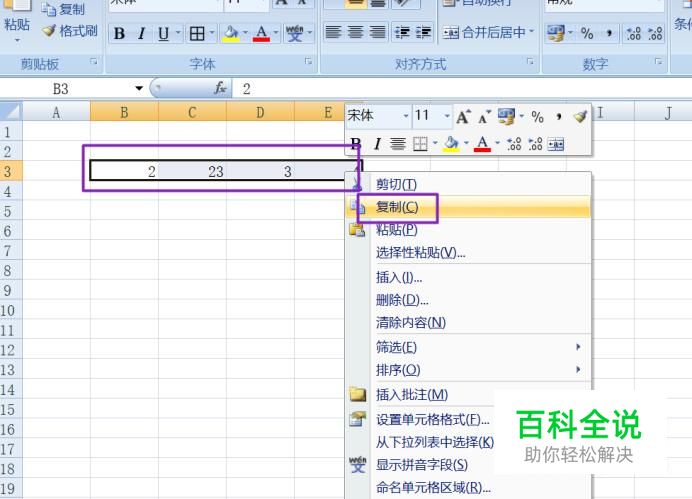The image size is (692, 499).
Task: Apply yellow fill color from the ribbon
Action: point(231,33)
